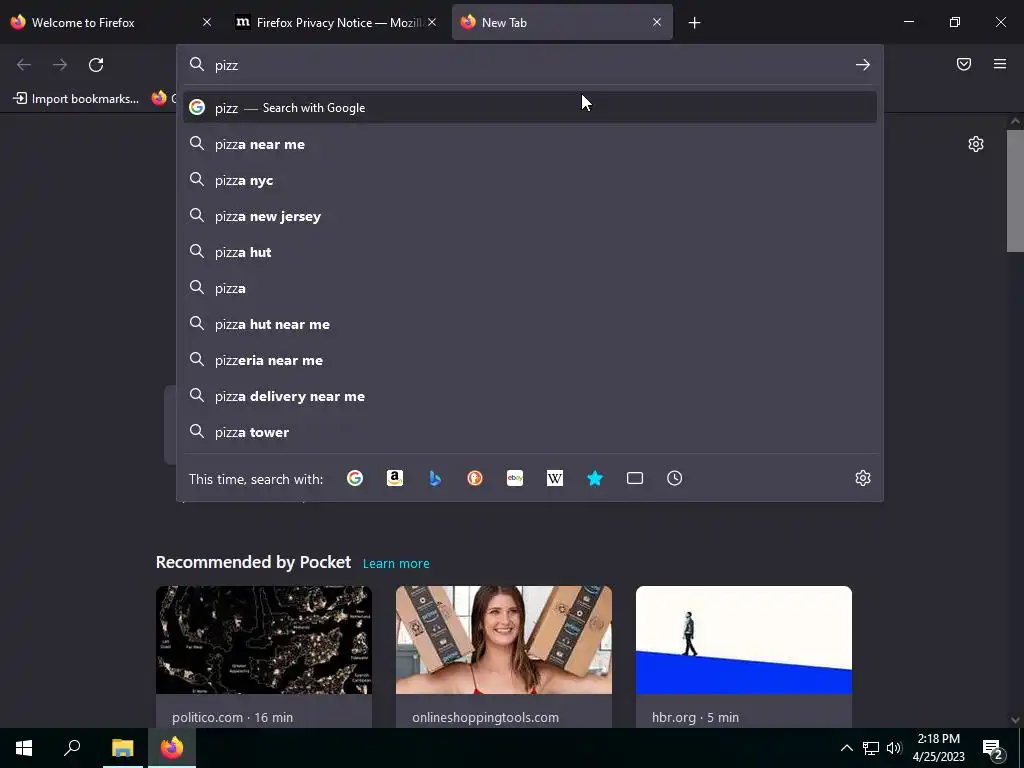Choose suggestion 'pizza new jersey'
The image size is (1024, 768).
coord(530,216)
